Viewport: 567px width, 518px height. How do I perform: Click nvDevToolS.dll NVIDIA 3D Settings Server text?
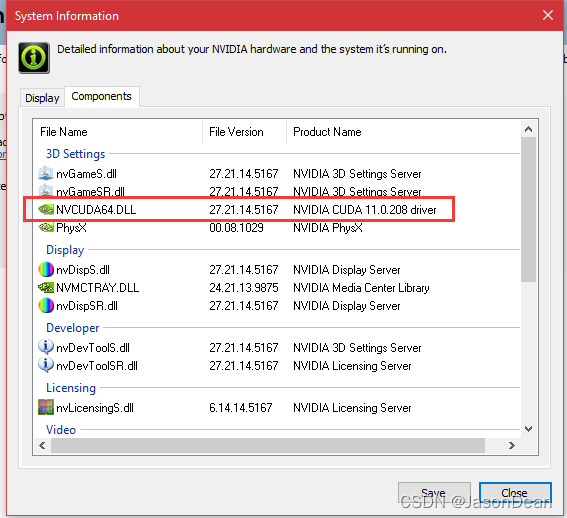[357, 348]
